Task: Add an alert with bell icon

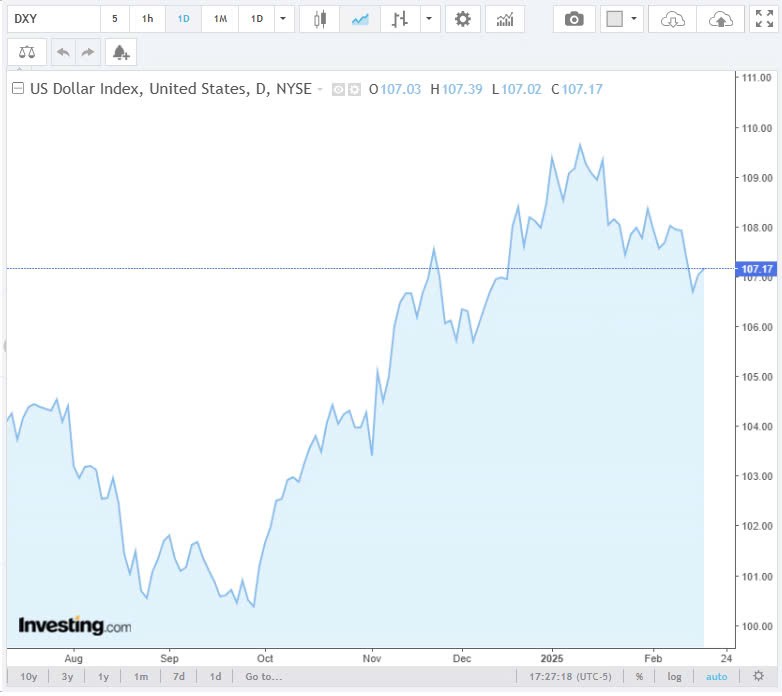Action: click(121, 52)
